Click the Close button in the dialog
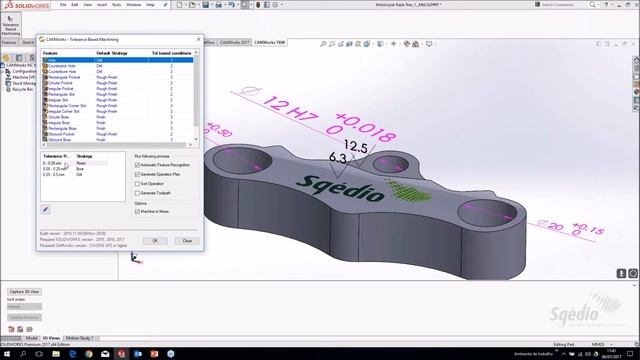The width and height of the screenshot is (640, 360). click(x=187, y=241)
